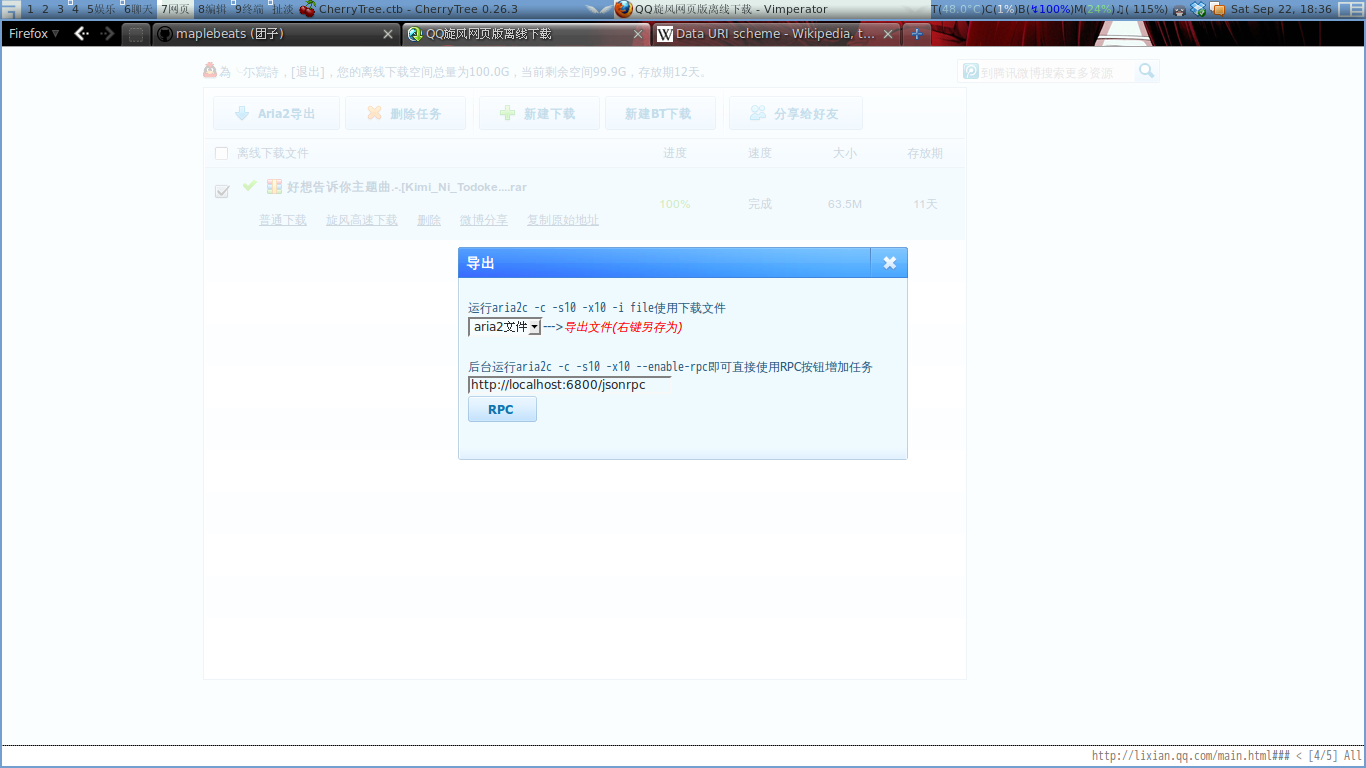Click the Firefox icon in the taskbar
The height and width of the screenshot is (768, 1366).
pyautogui.click(x=624, y=9)
